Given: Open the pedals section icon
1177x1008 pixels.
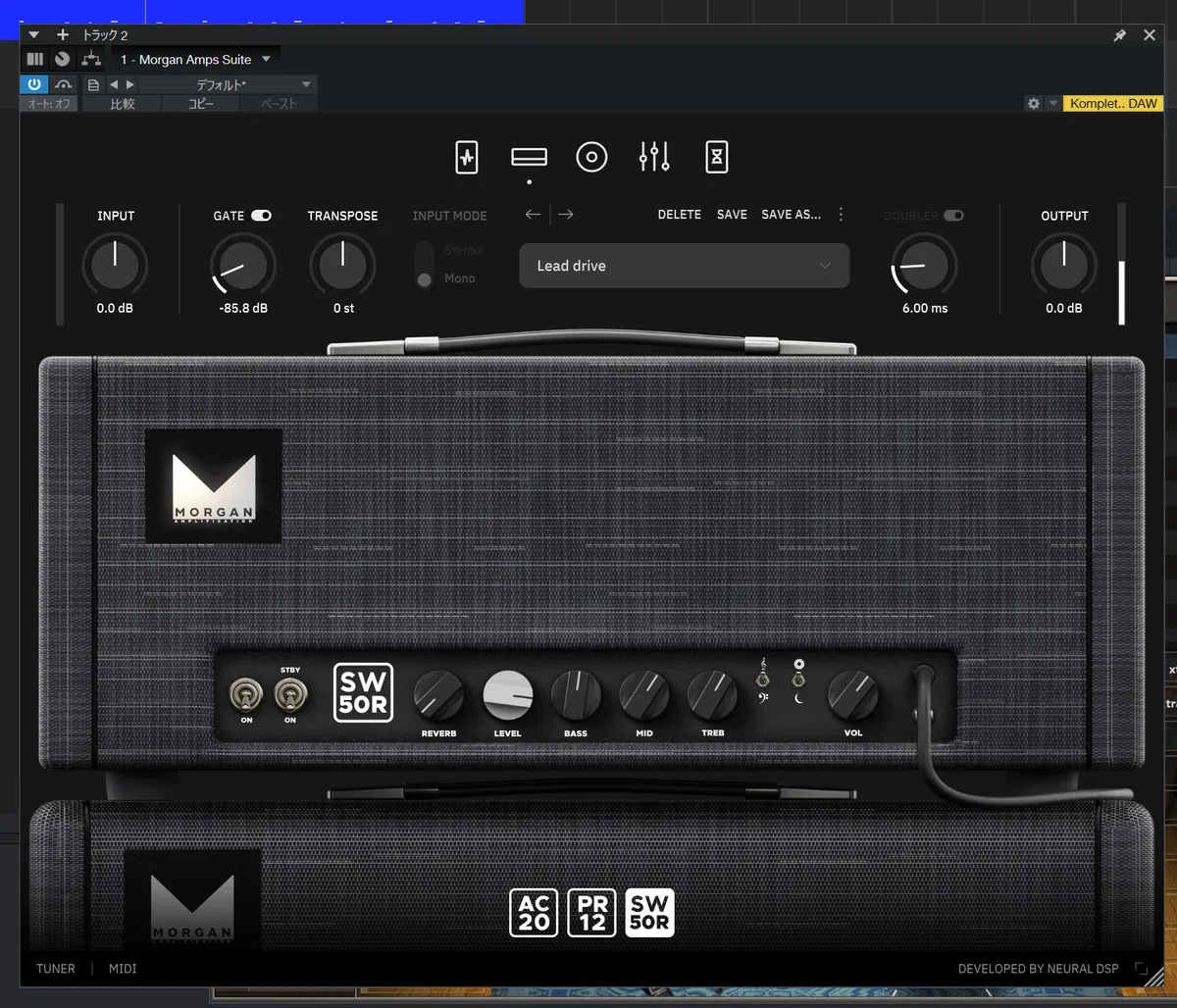Looking at the screenshot, I should click(x=467, y=157).
